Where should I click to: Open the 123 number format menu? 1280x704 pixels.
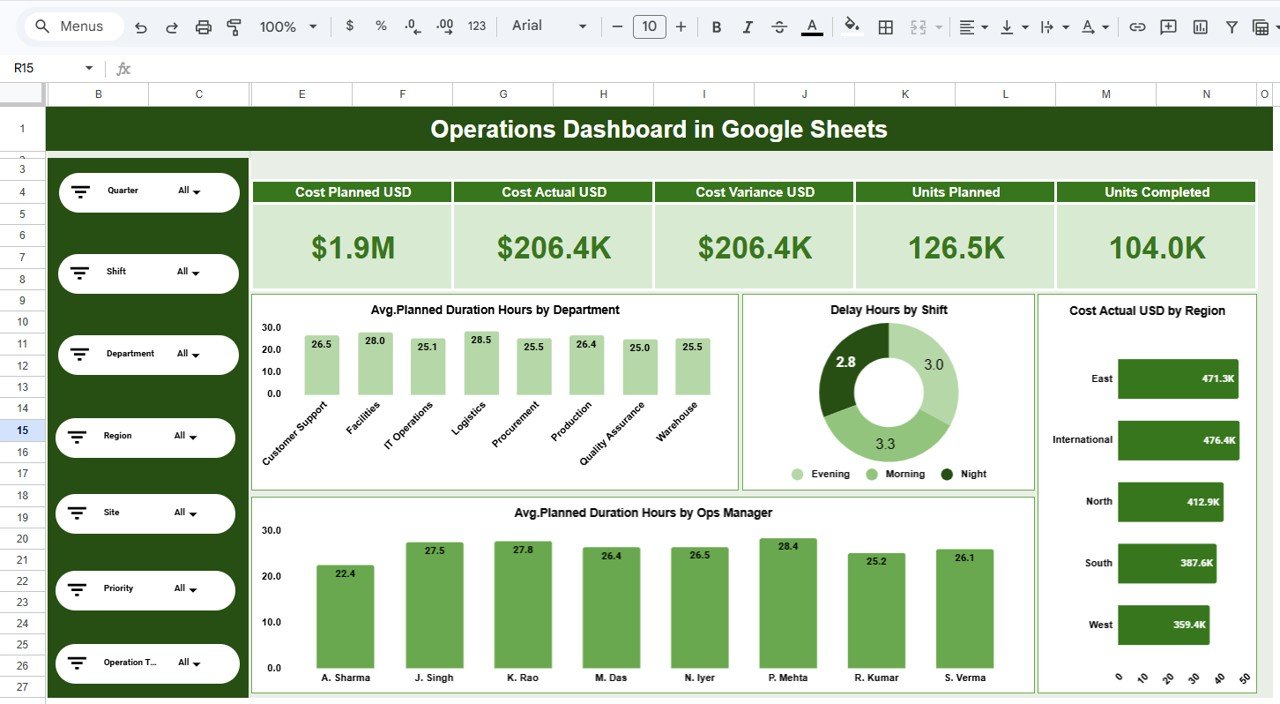click(476, 27)
